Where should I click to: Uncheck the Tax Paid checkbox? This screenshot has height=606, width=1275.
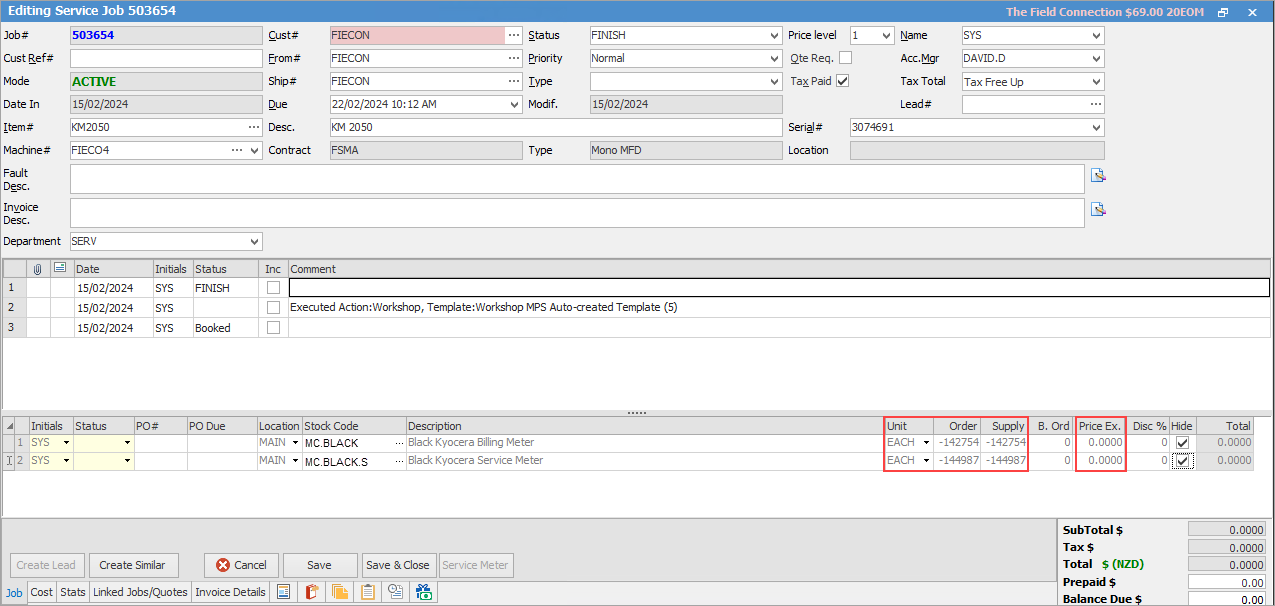[x=842, y=81]
